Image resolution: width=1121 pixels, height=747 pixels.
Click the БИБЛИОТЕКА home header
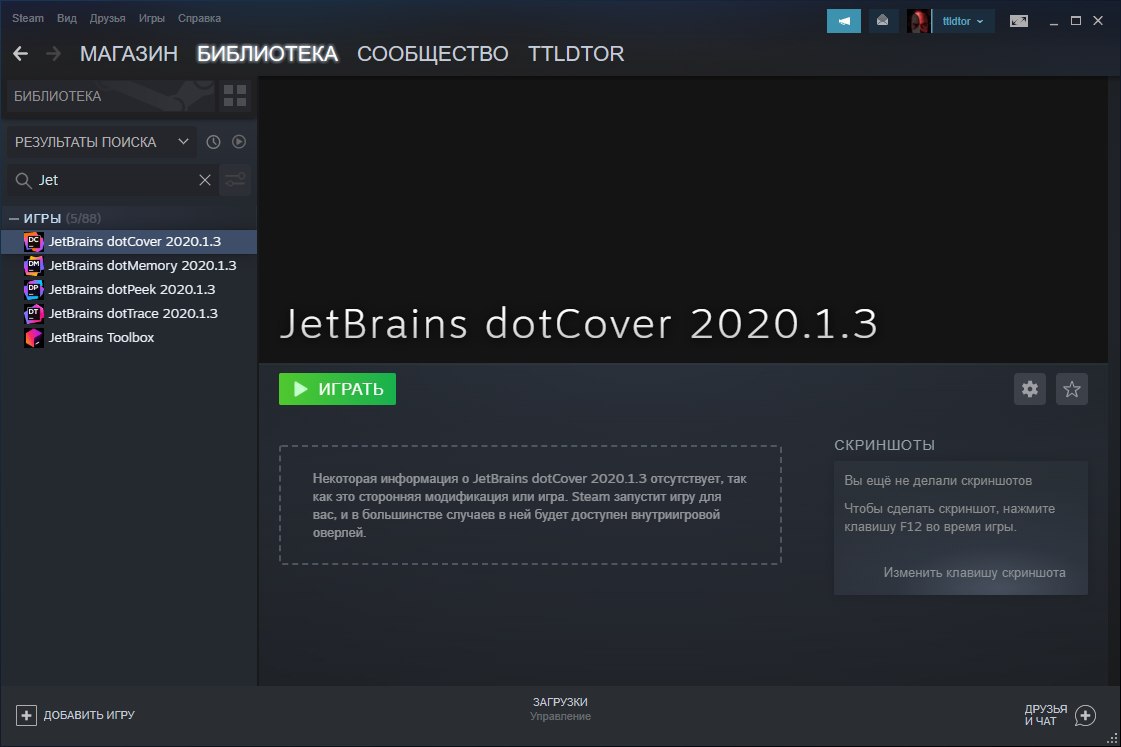(110, 96)
